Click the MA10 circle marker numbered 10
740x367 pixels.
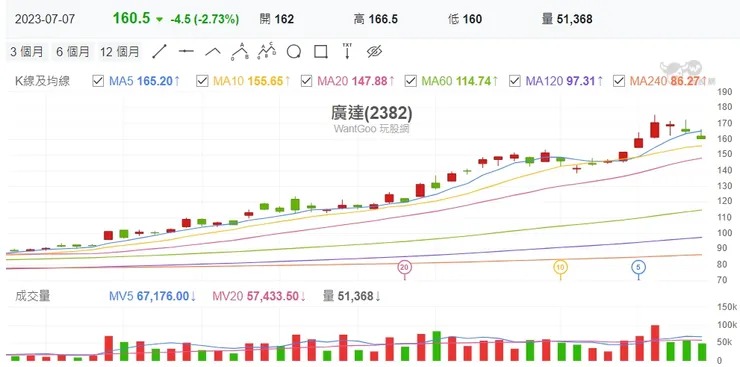click(x=560, y=267)
